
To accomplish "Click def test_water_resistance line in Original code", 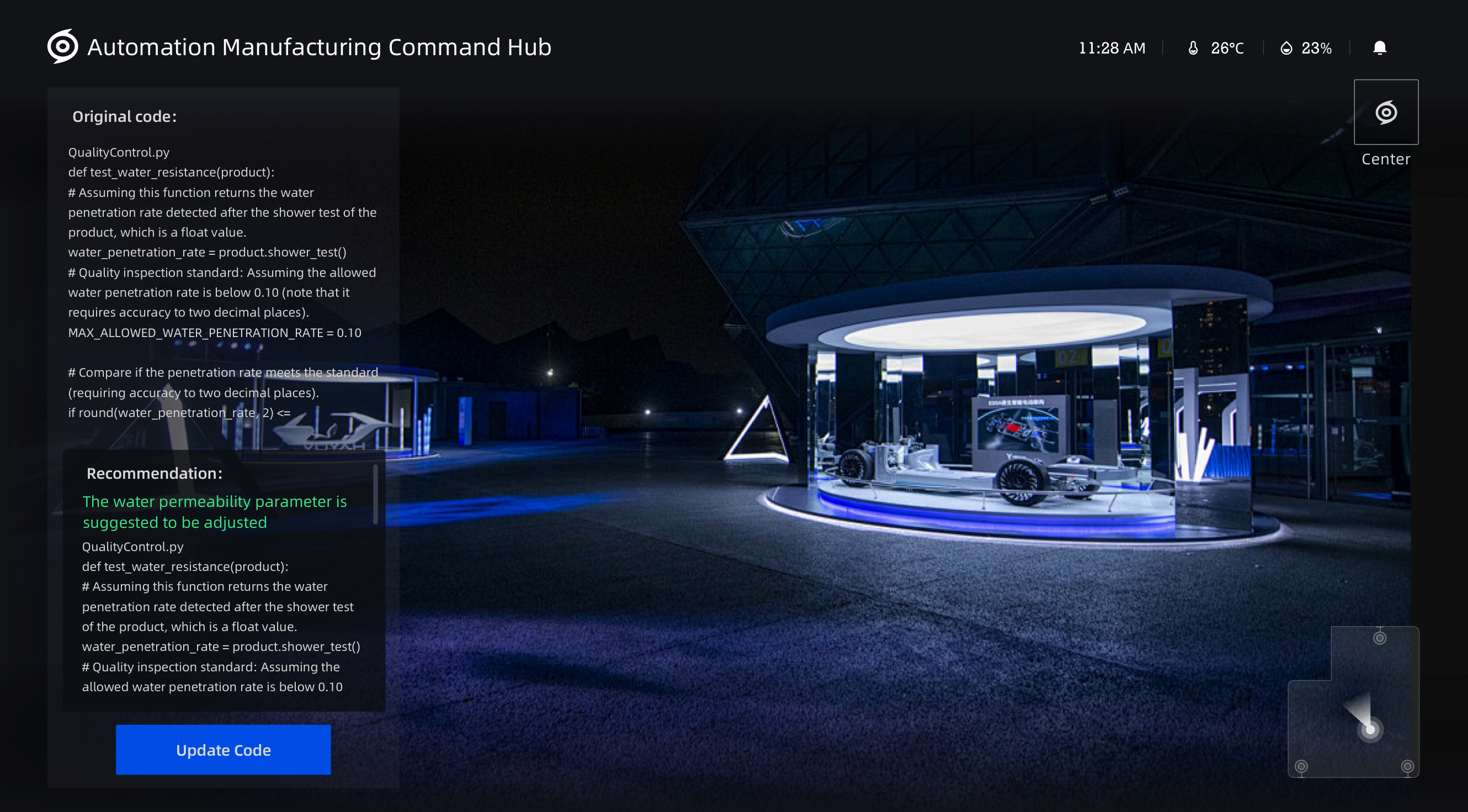I will [171, 172].
